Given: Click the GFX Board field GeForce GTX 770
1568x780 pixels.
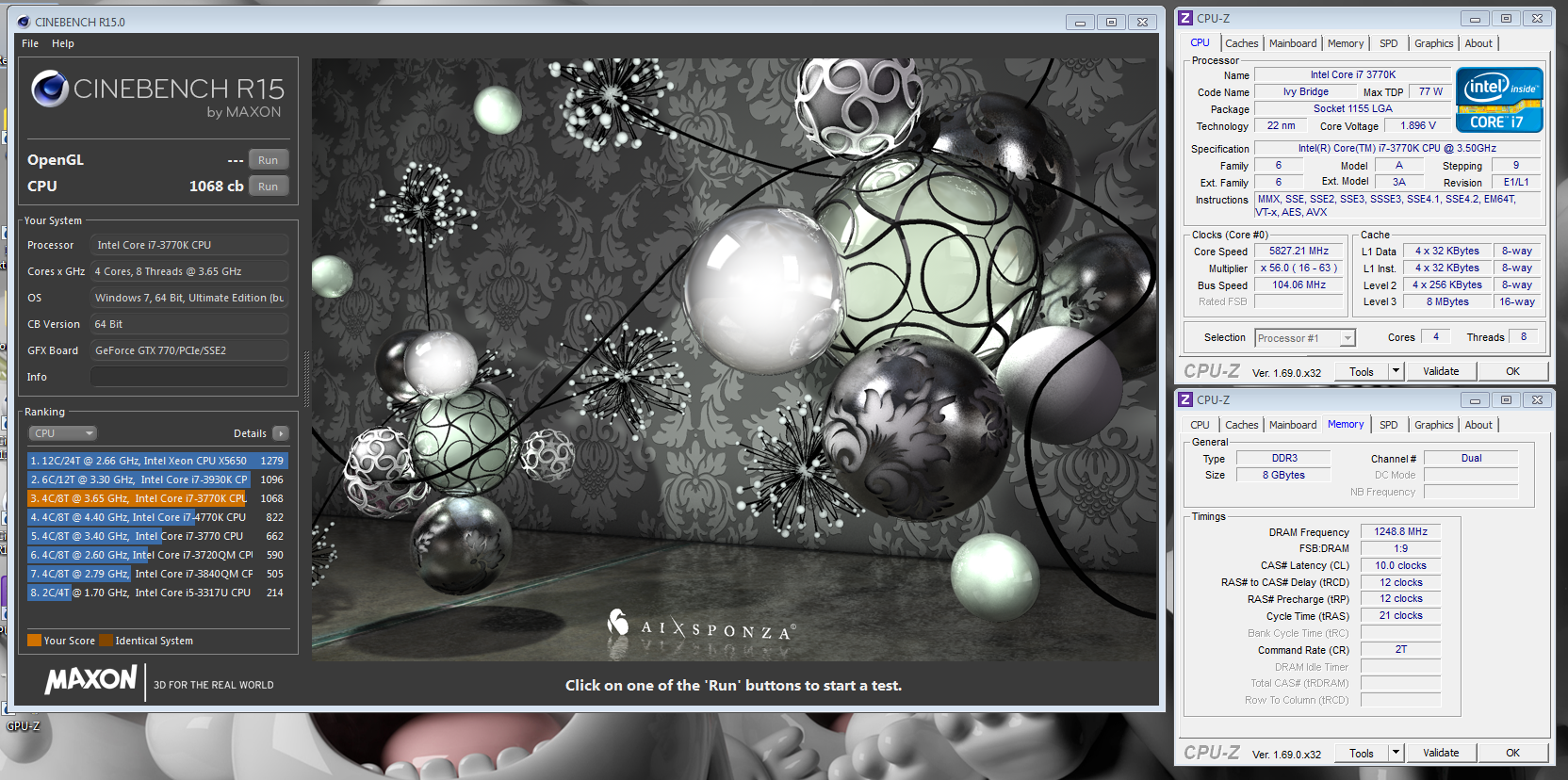Looking at the screenshot, I should 189,350.
